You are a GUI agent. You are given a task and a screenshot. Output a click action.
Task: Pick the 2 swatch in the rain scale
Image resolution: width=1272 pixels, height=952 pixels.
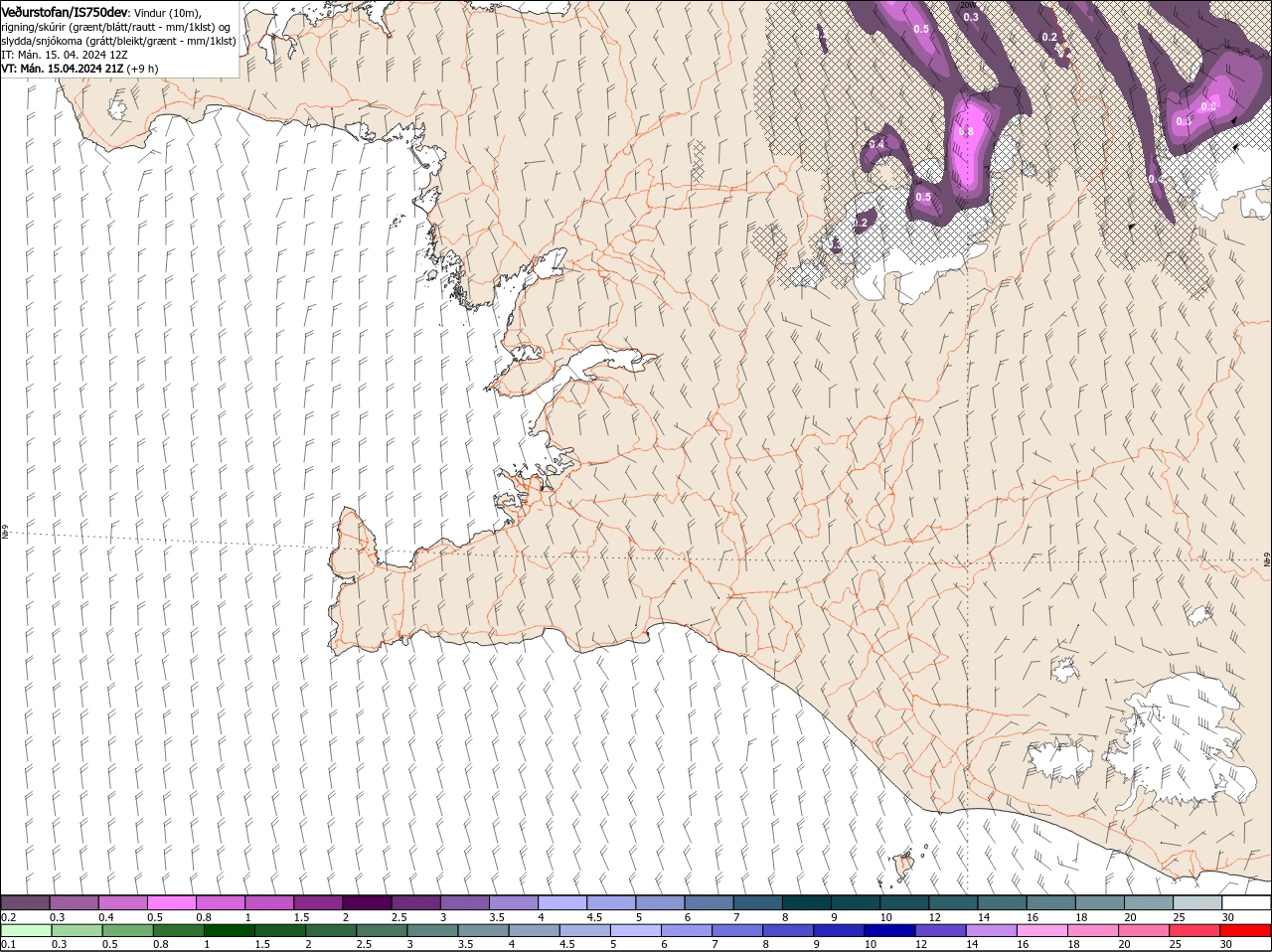point(331,931)
